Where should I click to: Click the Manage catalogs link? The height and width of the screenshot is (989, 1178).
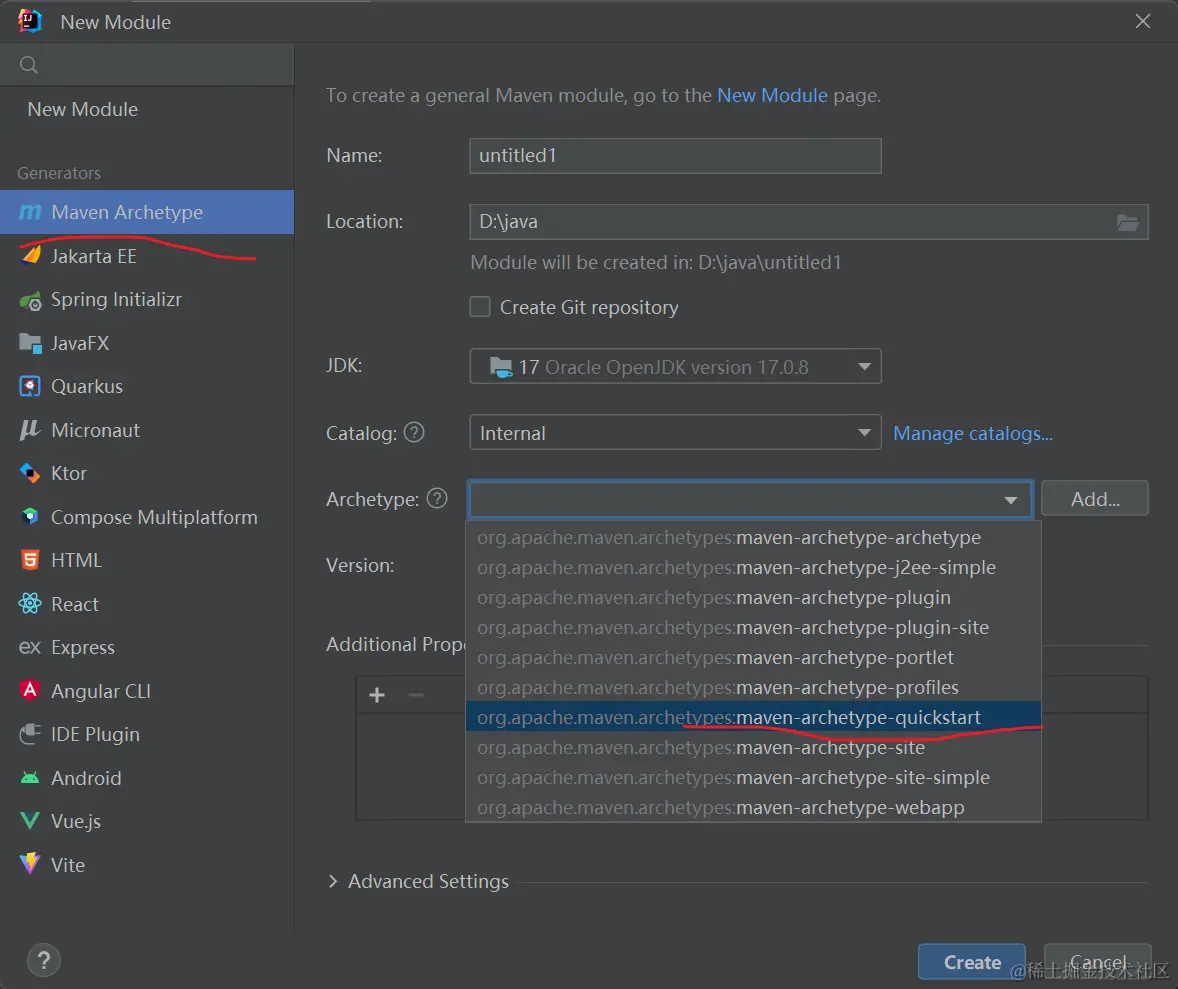point(972,433)
